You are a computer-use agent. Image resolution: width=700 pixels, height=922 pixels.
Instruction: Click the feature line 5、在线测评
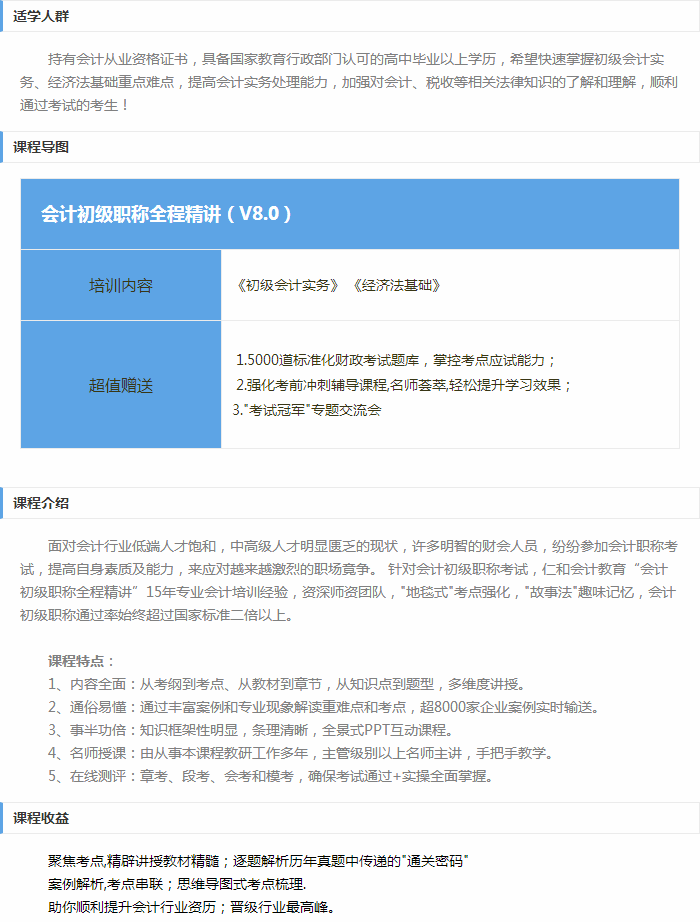[x=271, y=776]
